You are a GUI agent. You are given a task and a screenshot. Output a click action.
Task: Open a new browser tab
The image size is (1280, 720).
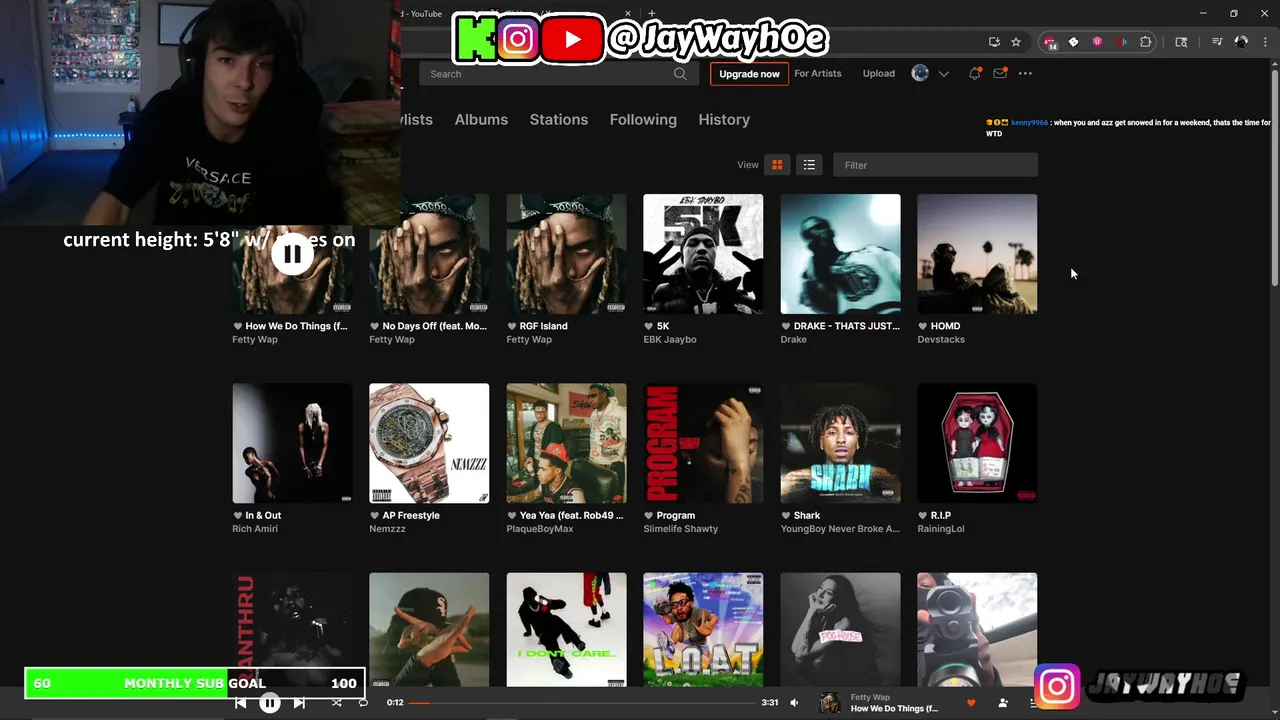(x=652, y=14)
